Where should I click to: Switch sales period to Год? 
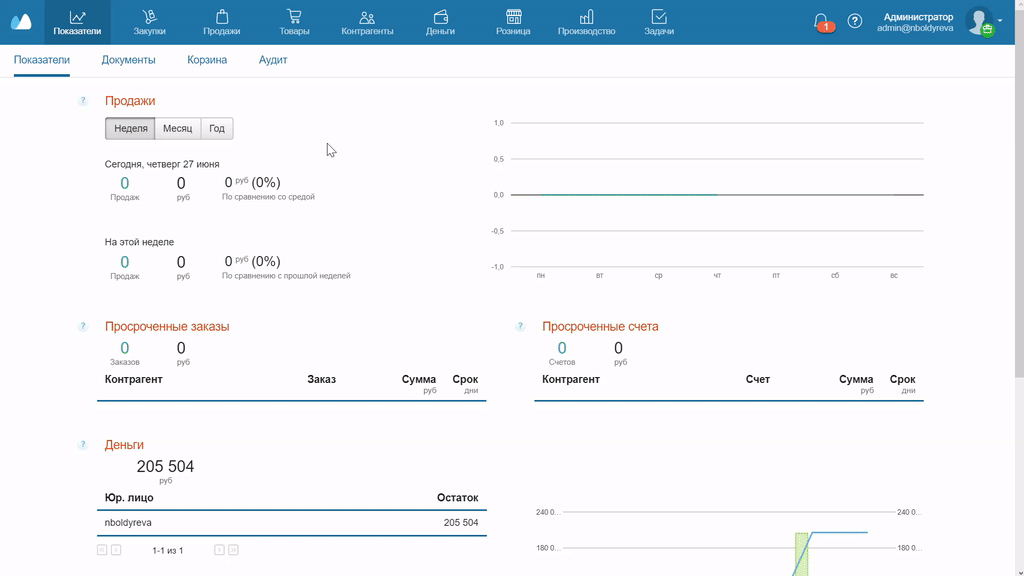point(217,129)
